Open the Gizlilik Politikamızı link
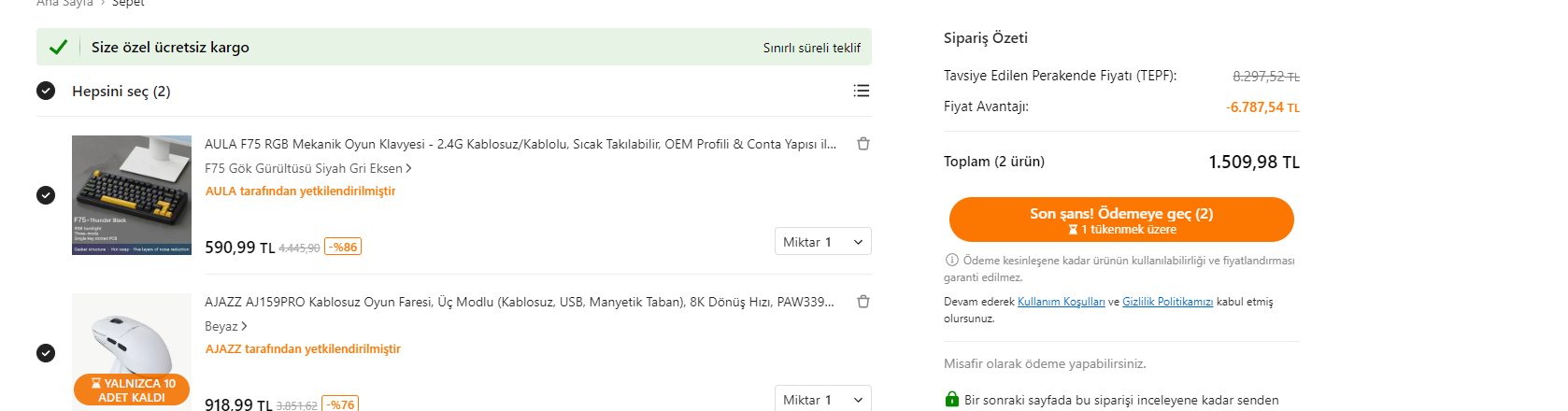The image size is (1568, 411). tap(1167, 302)
